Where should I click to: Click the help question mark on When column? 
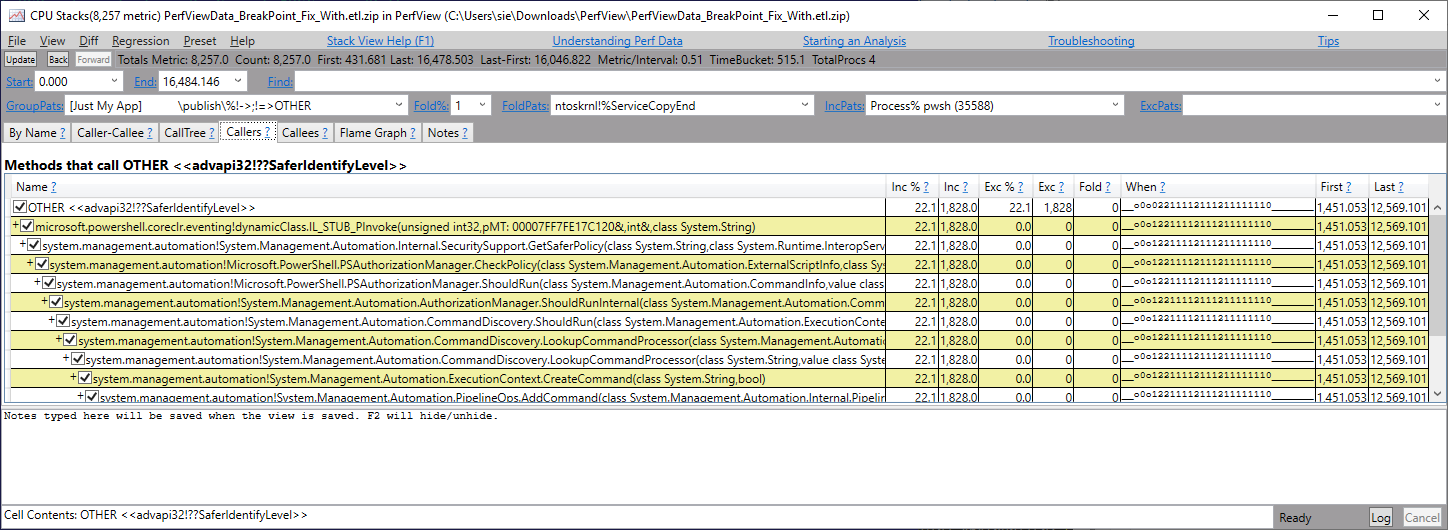[1162, 187]
